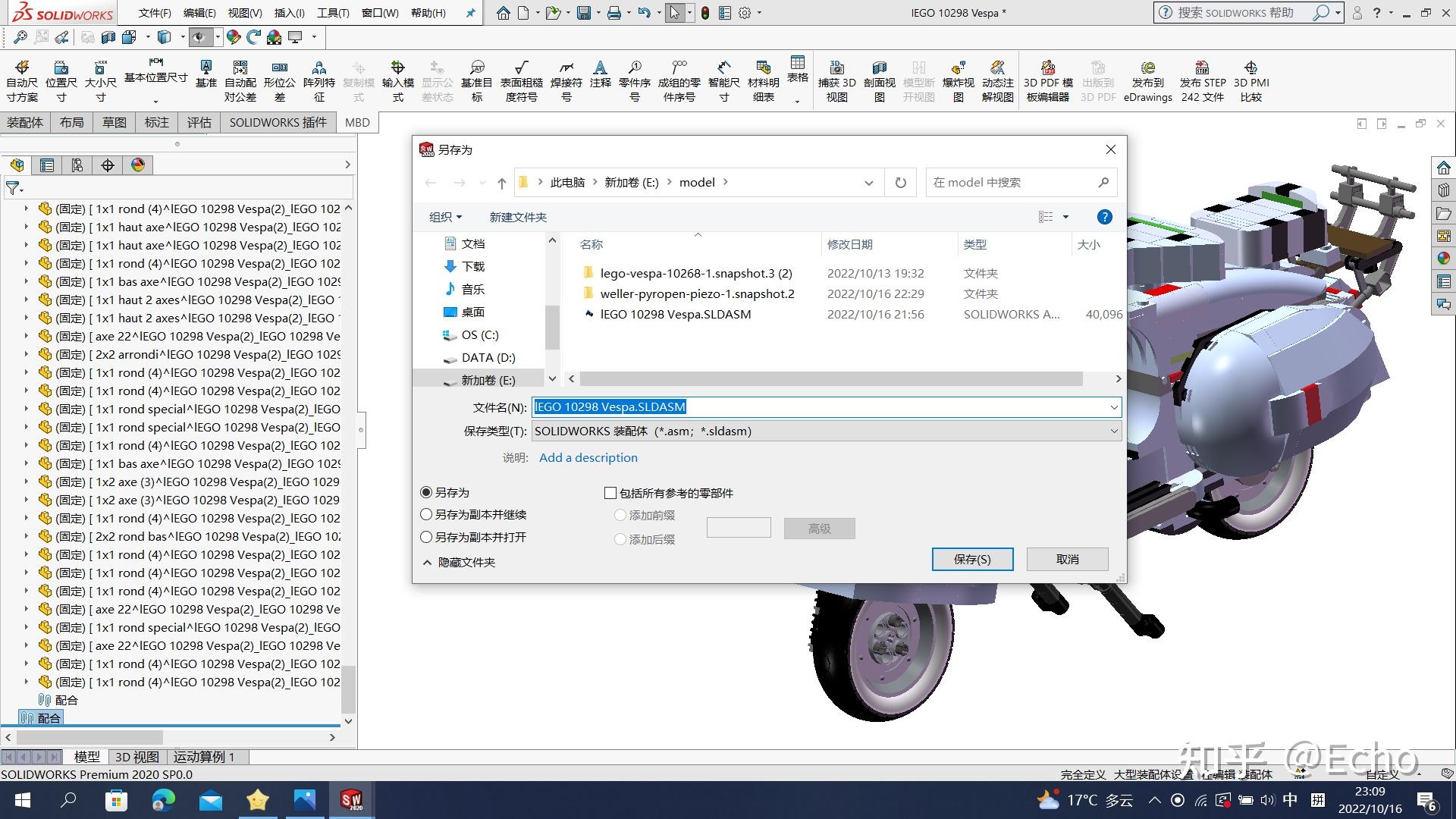Click the 在 model 中搜索 search box
1456x819 pixels.
(1021, 183)
